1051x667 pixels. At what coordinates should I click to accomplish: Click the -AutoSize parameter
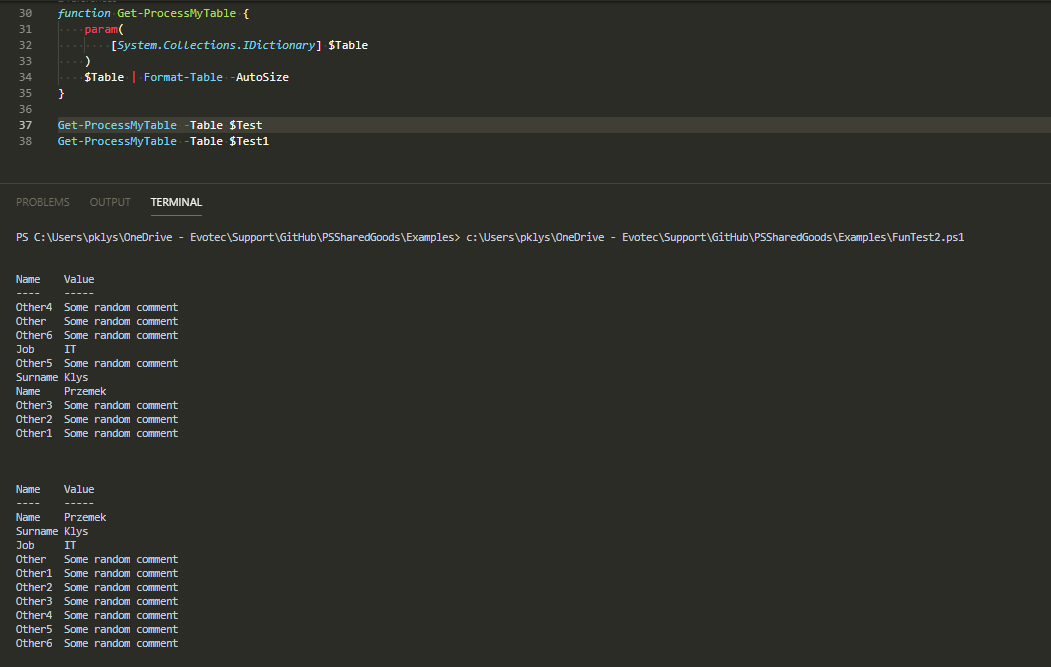(x=262, y=76)
